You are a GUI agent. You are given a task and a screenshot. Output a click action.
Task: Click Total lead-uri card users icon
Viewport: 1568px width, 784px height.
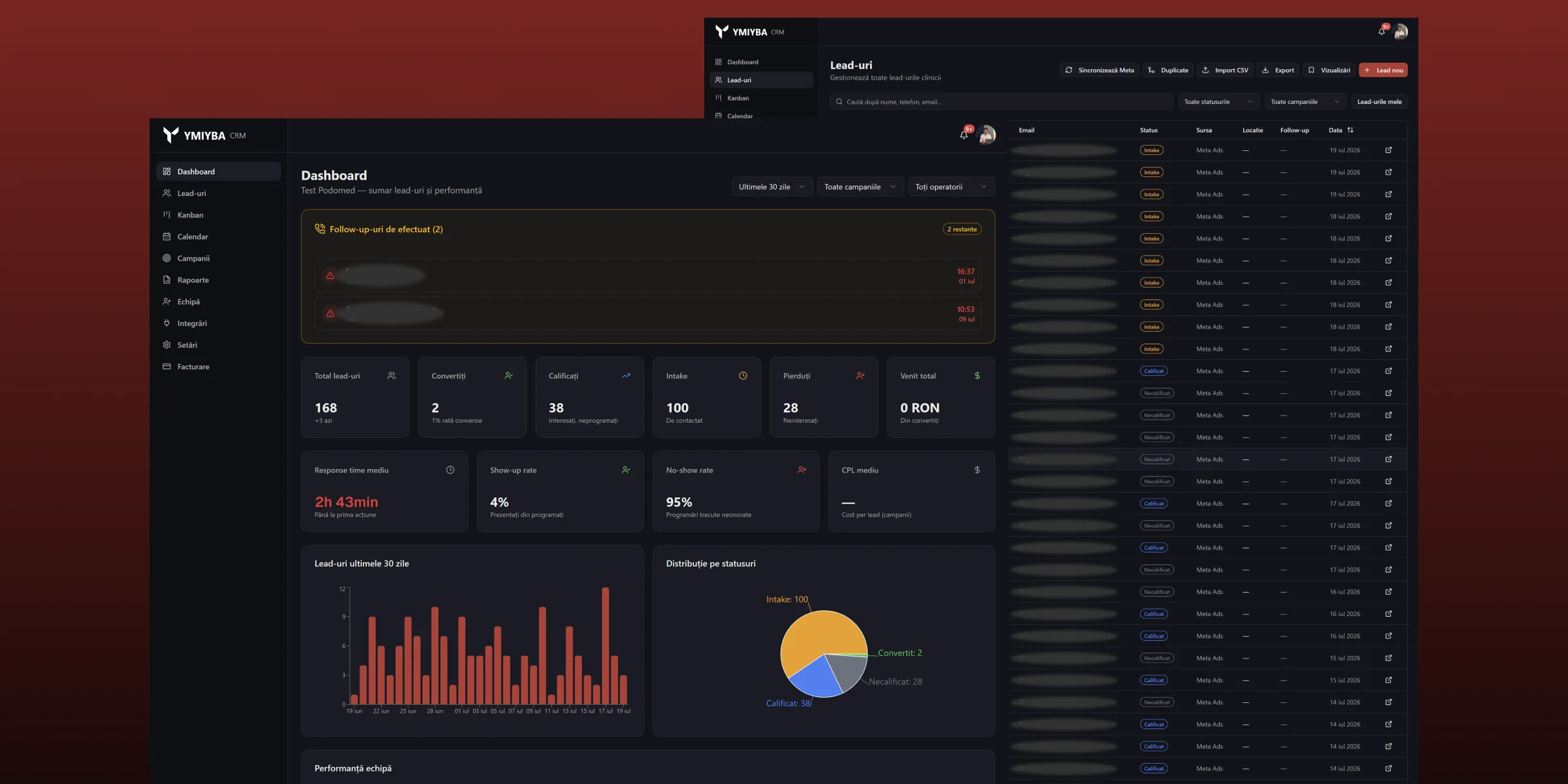pyautogui.click(x=391, y=376)
